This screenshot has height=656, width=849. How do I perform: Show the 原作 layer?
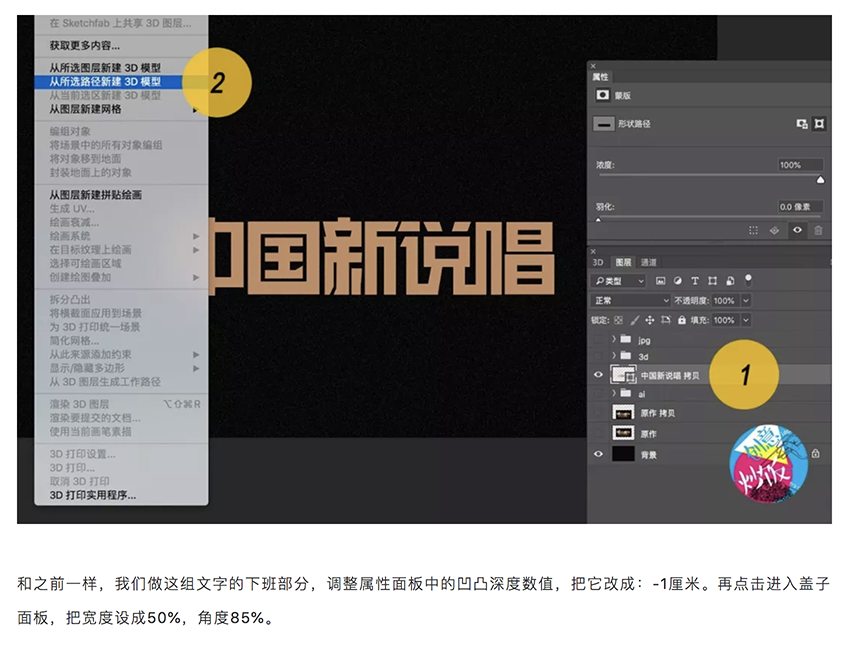tap(598, 434)
